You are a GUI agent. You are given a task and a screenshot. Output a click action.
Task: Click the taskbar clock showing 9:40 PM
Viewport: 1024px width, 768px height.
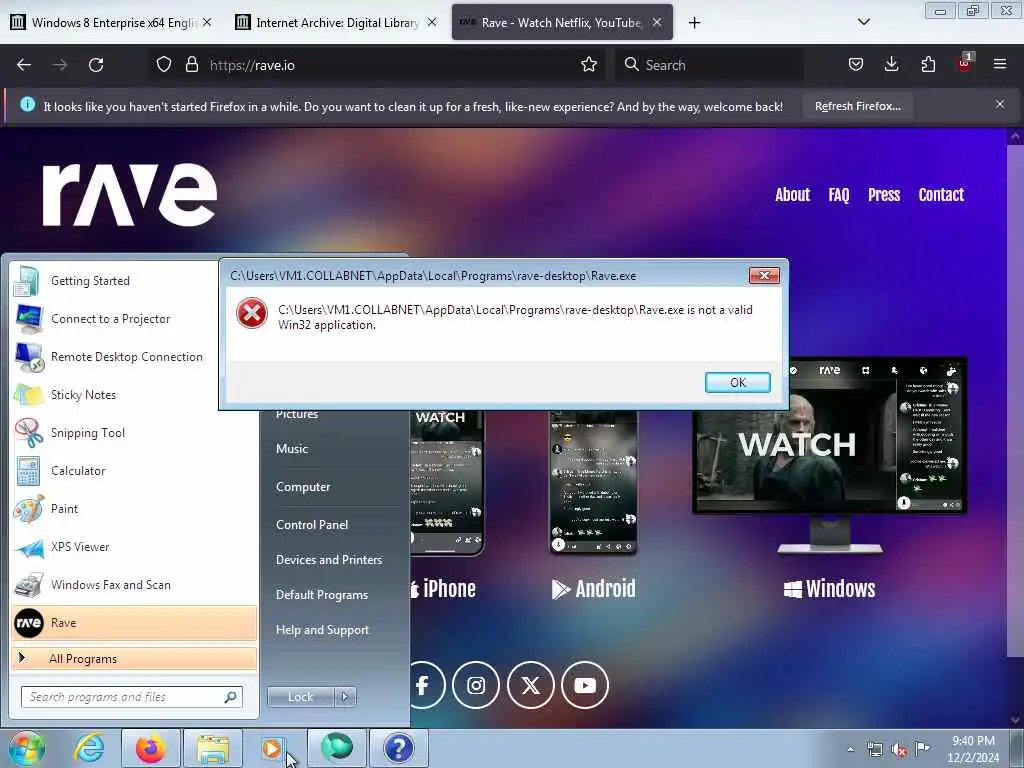tap(973, 749)
